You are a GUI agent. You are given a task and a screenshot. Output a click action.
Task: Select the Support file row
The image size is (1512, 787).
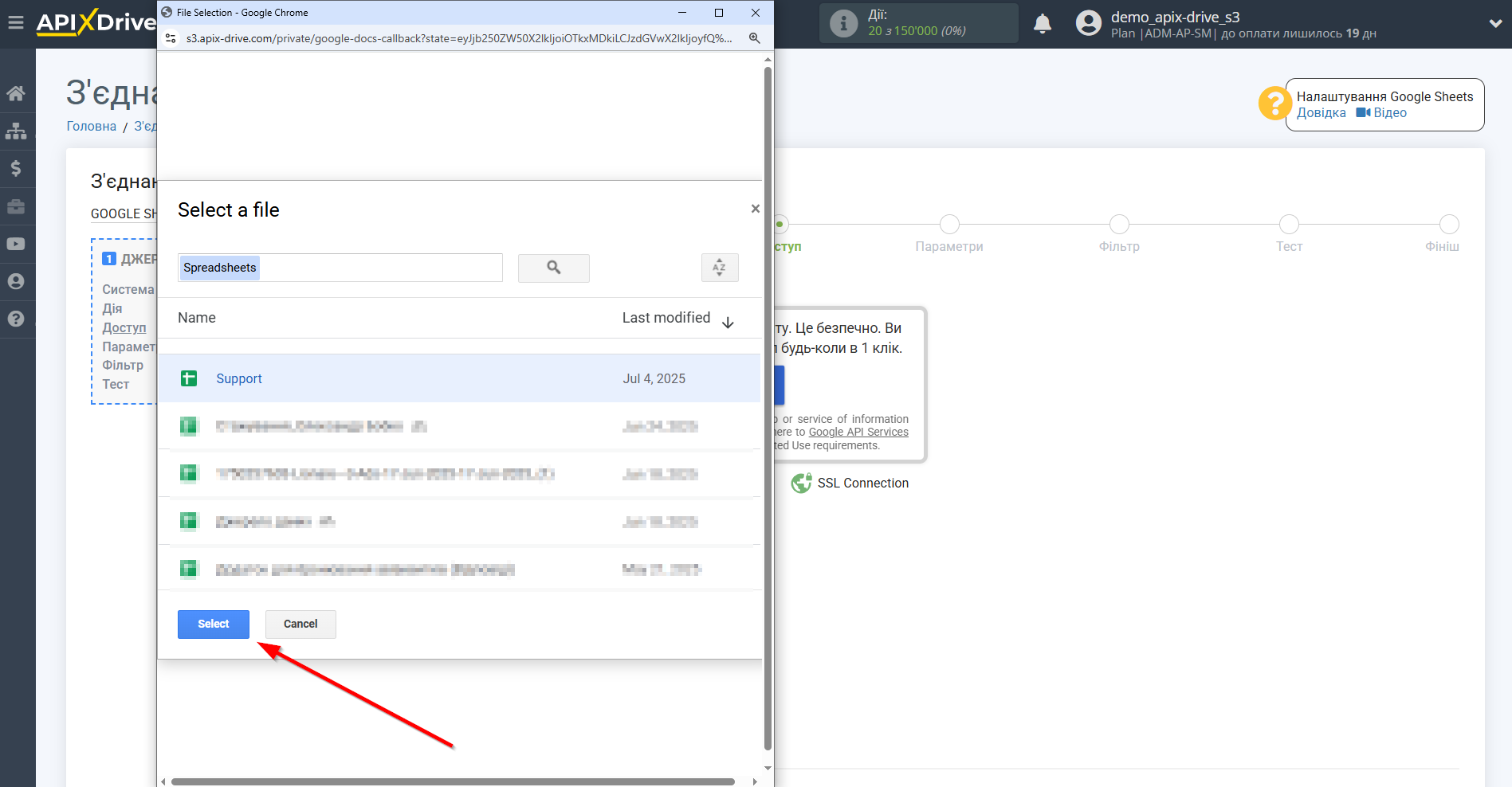pyautogui.click(x=459, y=378)
